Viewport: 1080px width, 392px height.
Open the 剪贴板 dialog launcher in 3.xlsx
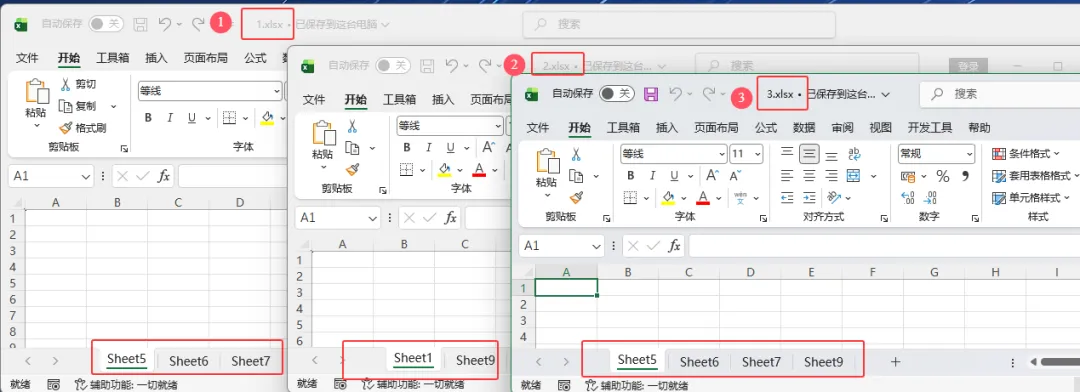[607, 218]
